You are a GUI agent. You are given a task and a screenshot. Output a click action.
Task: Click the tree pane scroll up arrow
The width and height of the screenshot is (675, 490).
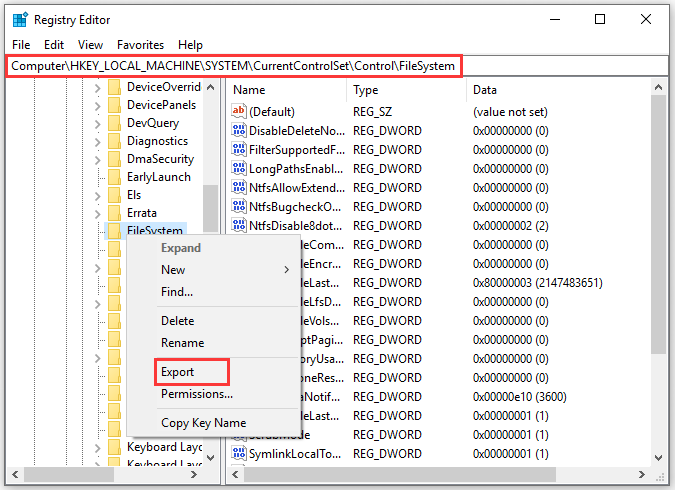tap(211, 87)
